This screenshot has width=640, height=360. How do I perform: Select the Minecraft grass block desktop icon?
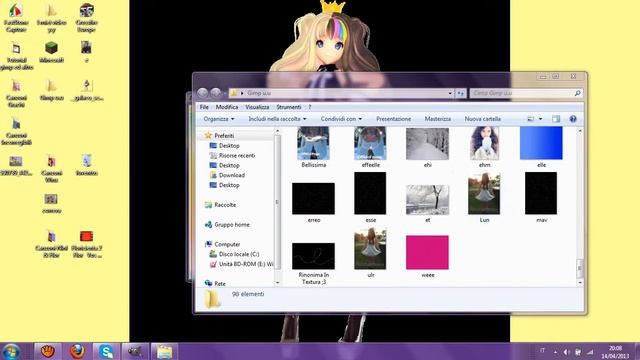click(x=51, y=52)
